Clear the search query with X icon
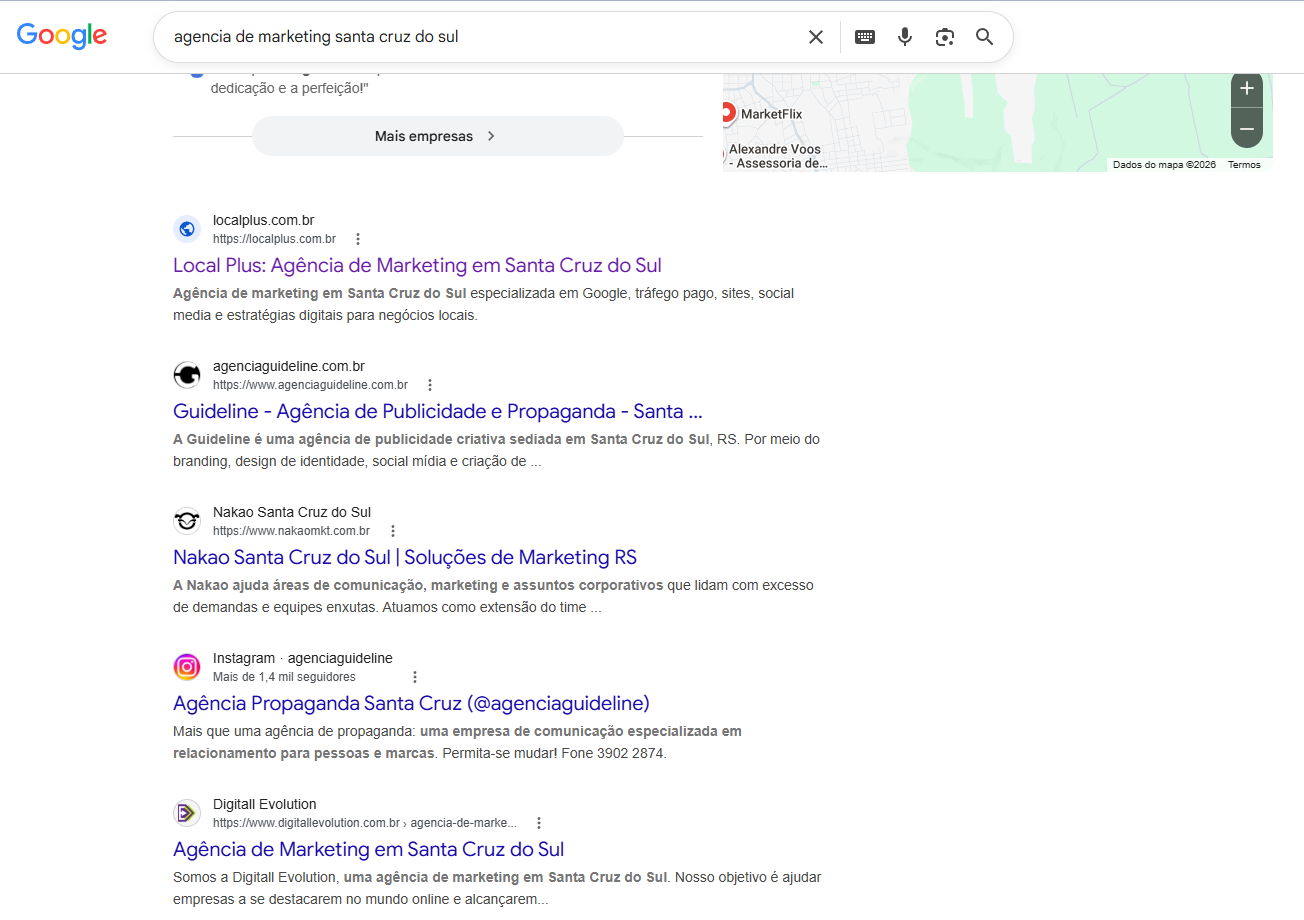 tap(816, 37)
